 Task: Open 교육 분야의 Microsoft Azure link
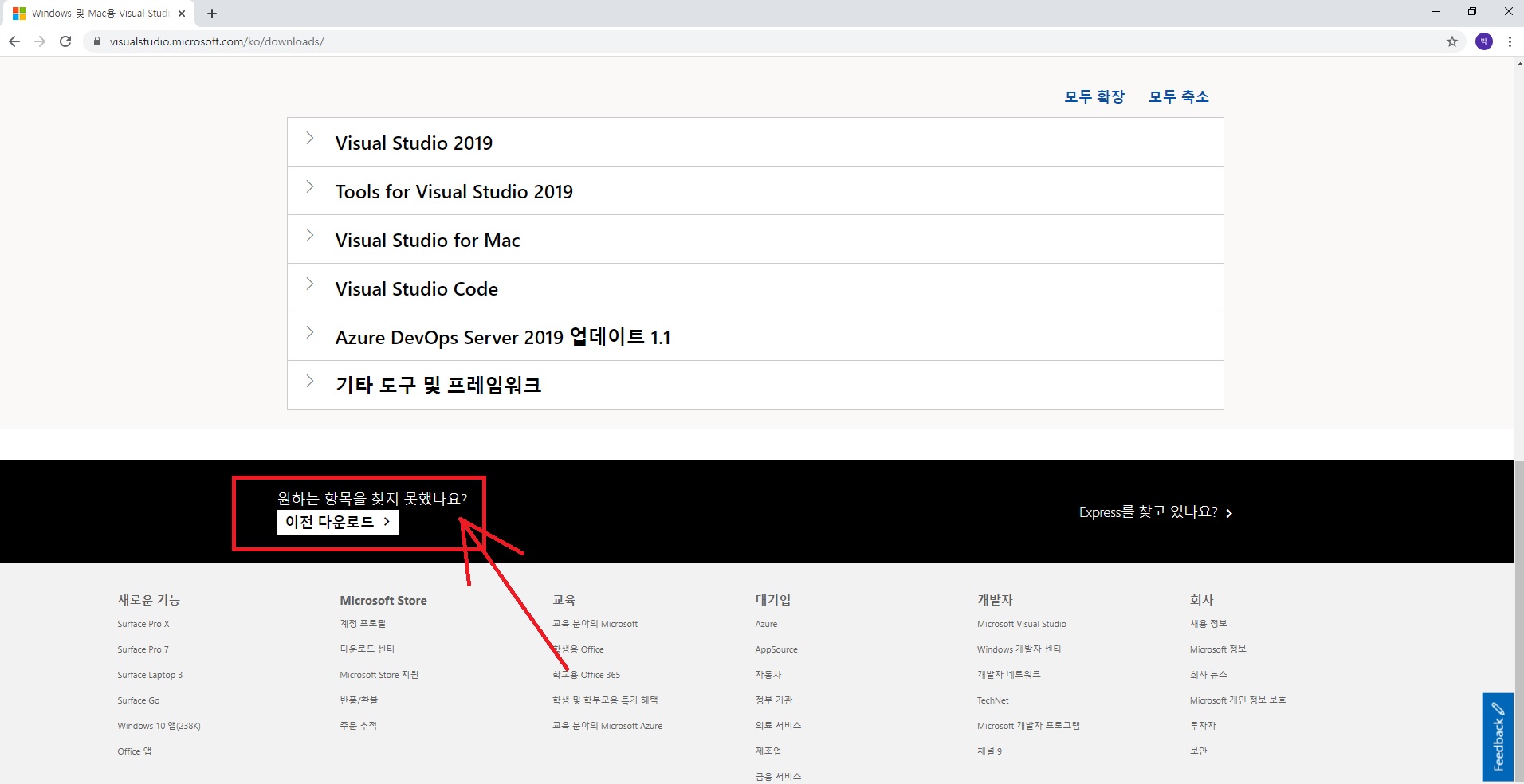607,726
